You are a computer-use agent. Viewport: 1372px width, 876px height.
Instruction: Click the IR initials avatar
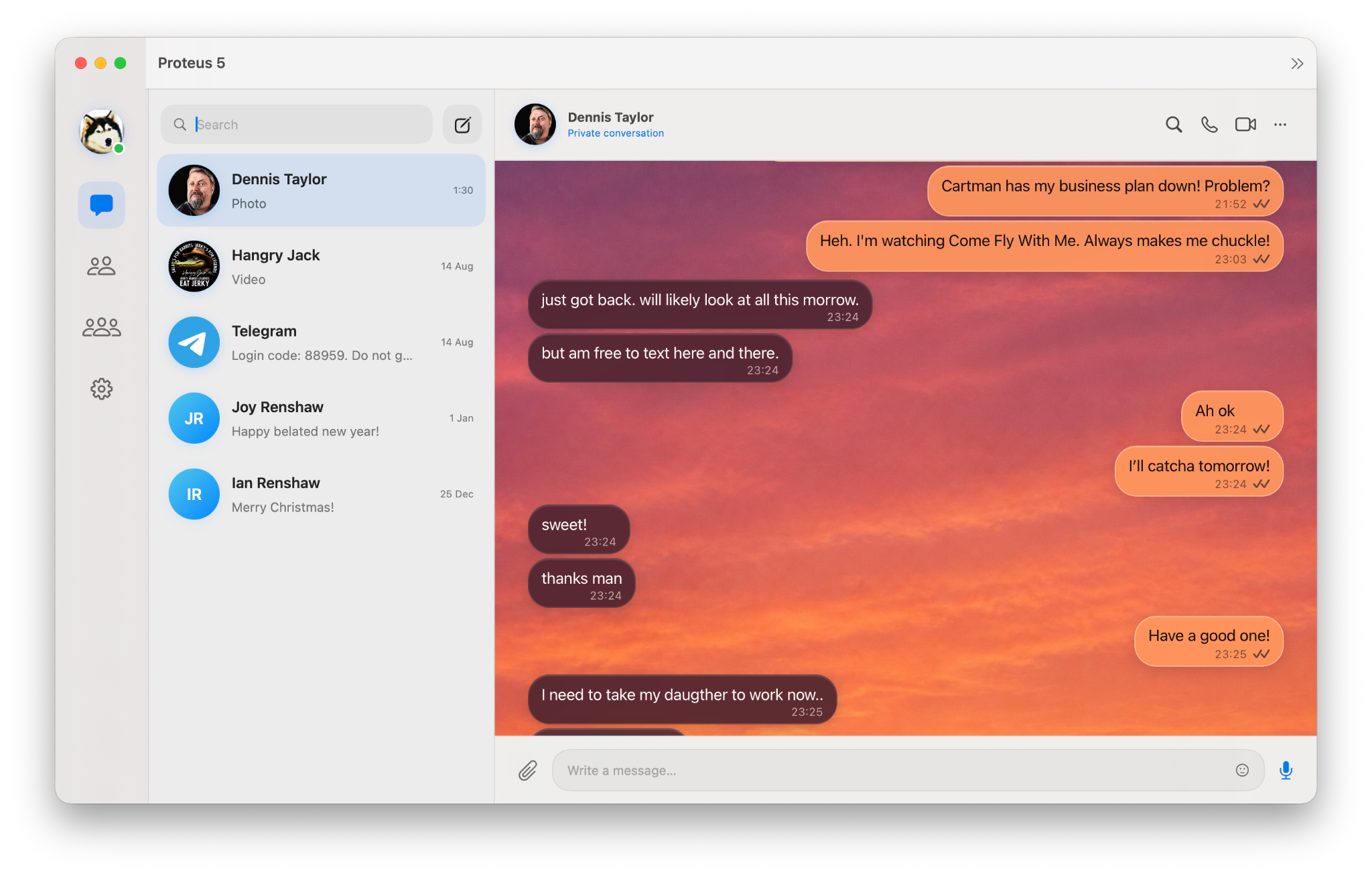coord(194,495)
